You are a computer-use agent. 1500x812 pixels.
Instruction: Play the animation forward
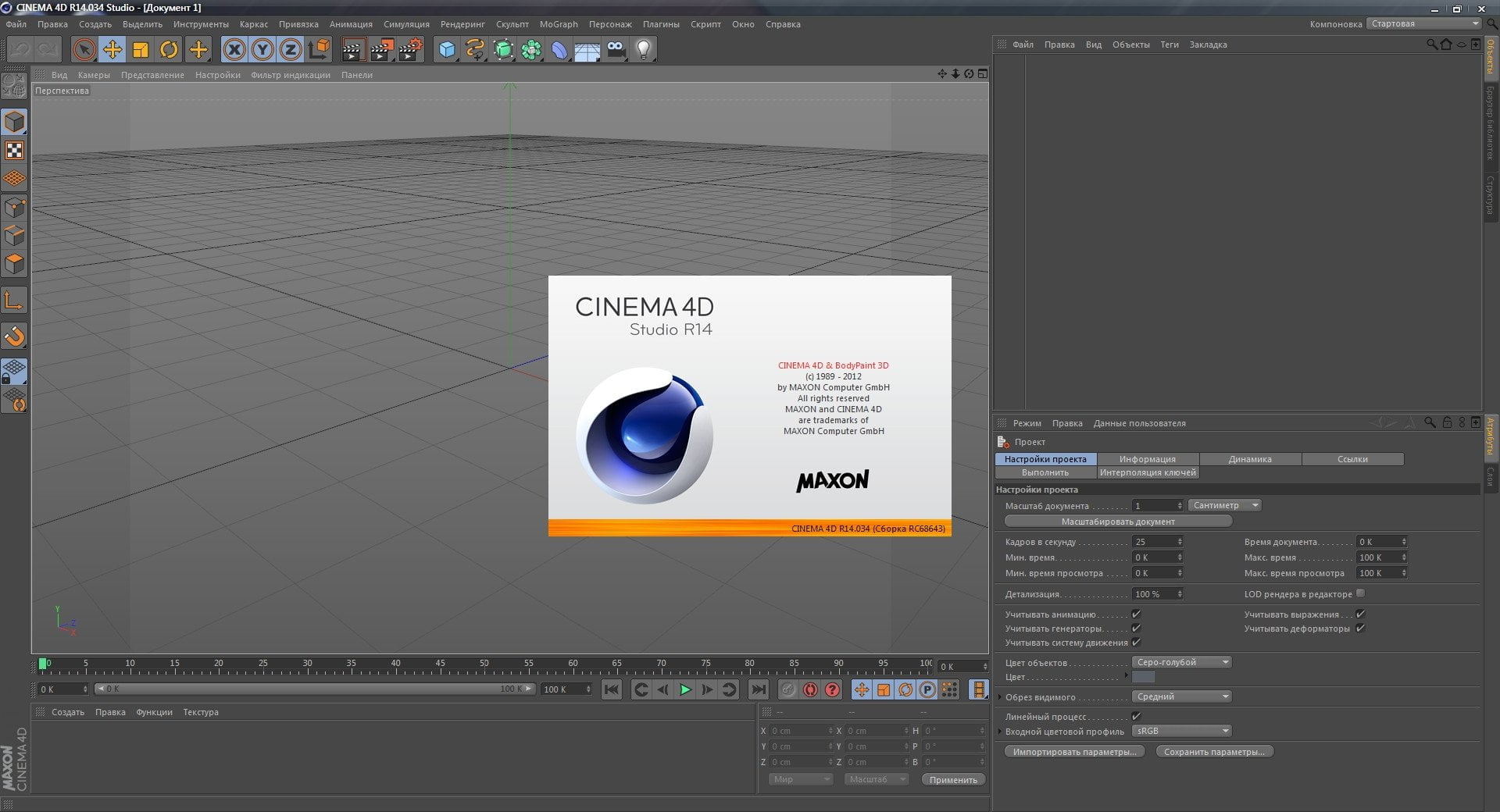coord(685,689)
